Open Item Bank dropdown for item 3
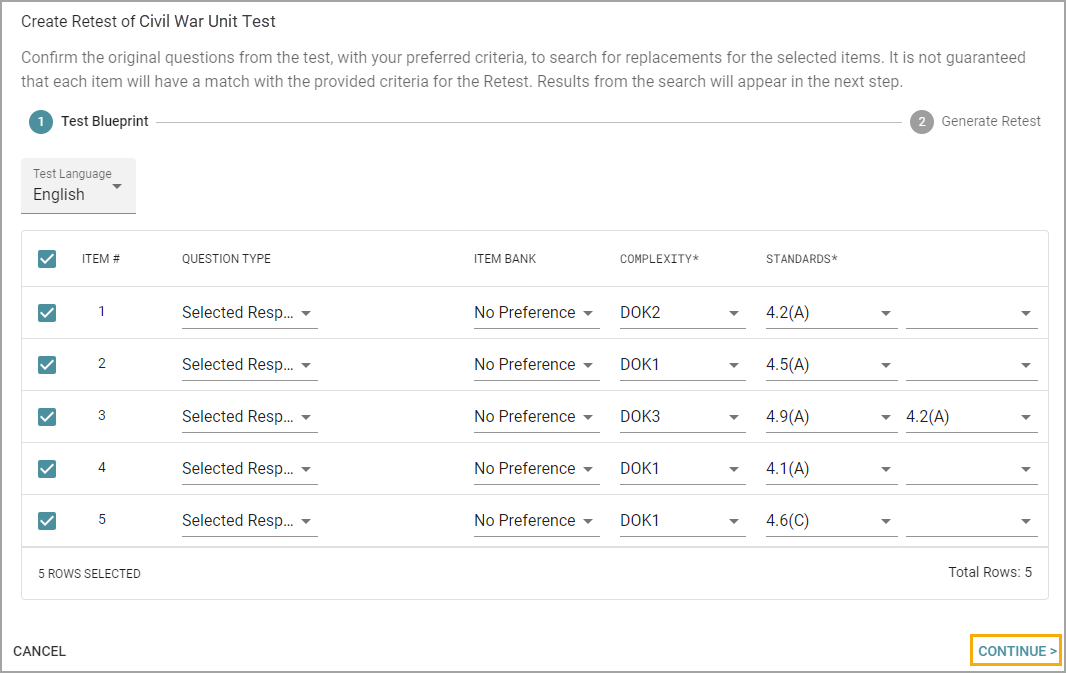1066x673 pixels. coord(536,417)
